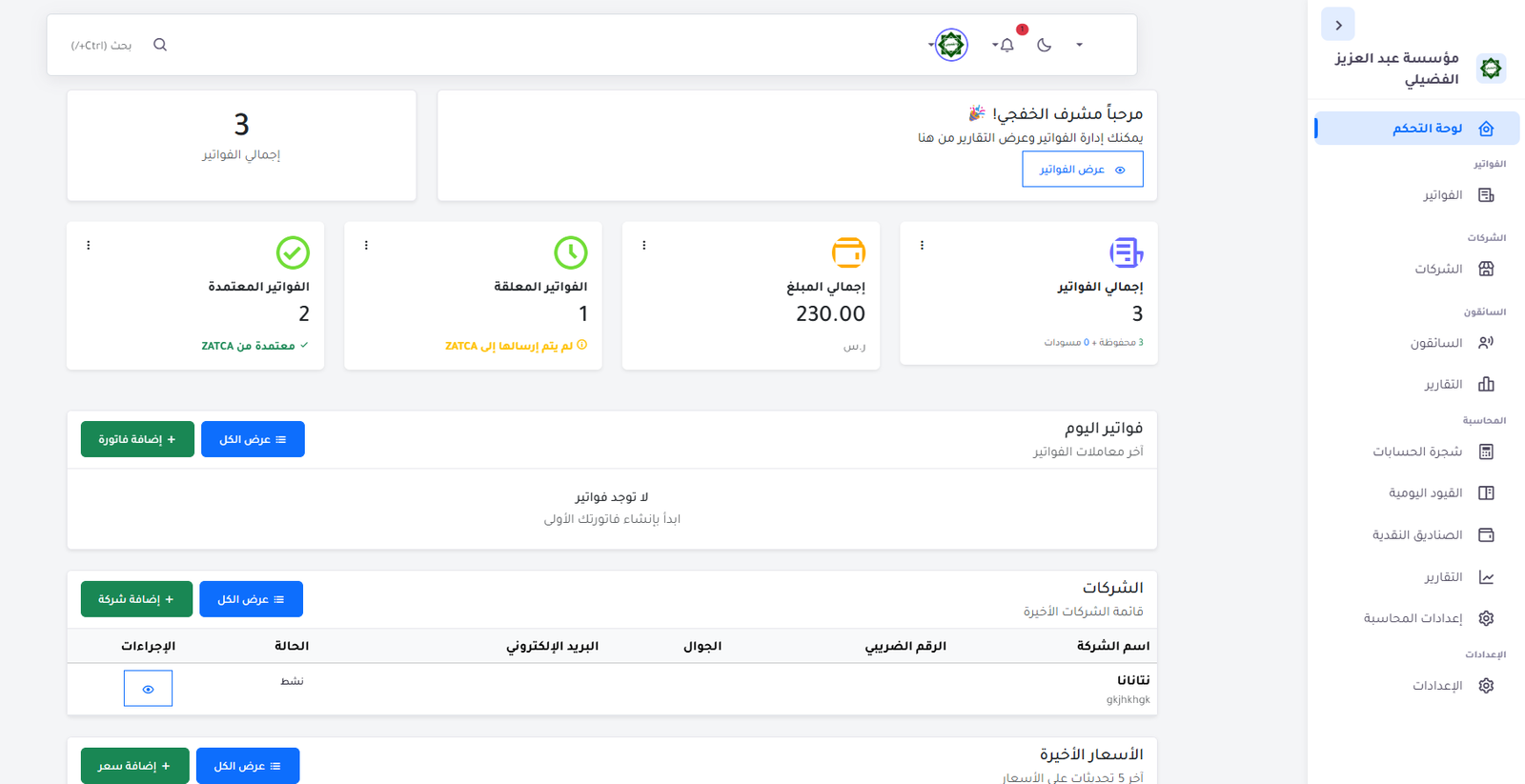Click إضافة سعر button
This screenshot has width=1525, height=784.
tap(134, 766)
